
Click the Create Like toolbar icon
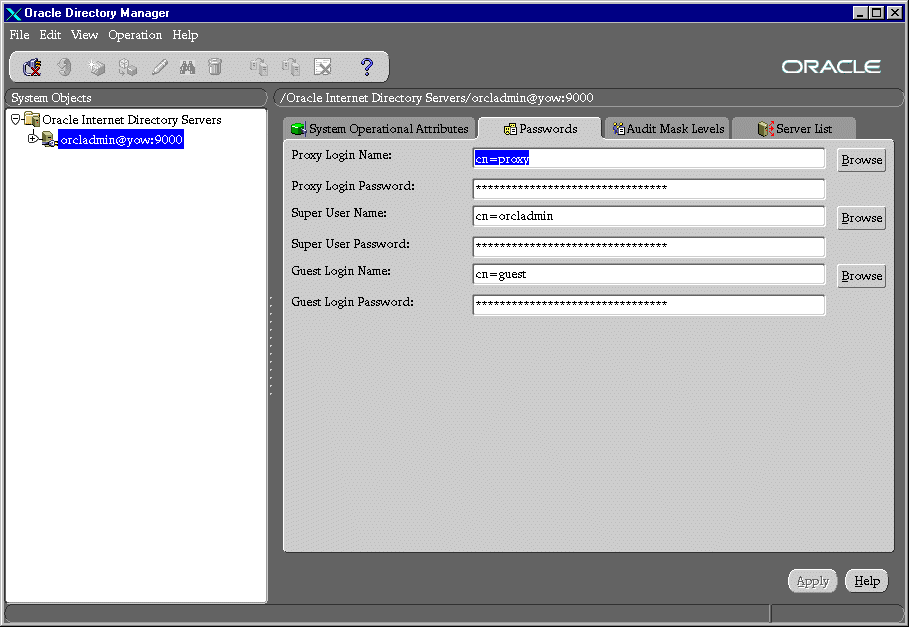(127, 67)
